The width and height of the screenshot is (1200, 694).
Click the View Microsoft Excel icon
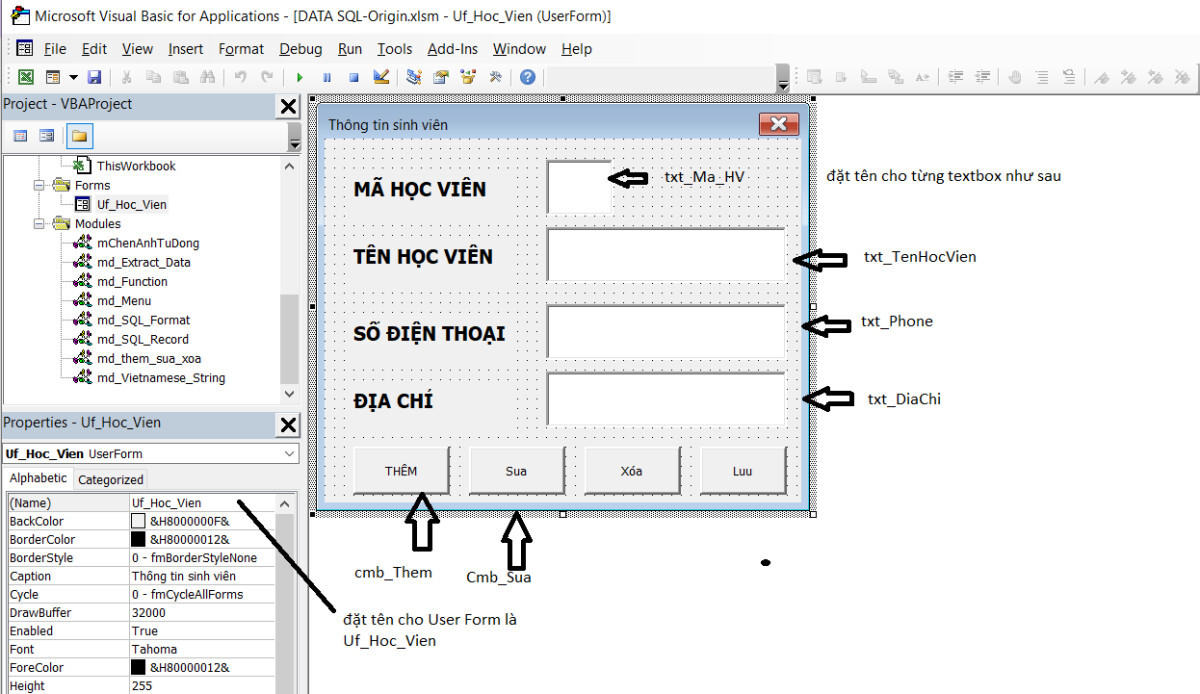coord(24,77)
